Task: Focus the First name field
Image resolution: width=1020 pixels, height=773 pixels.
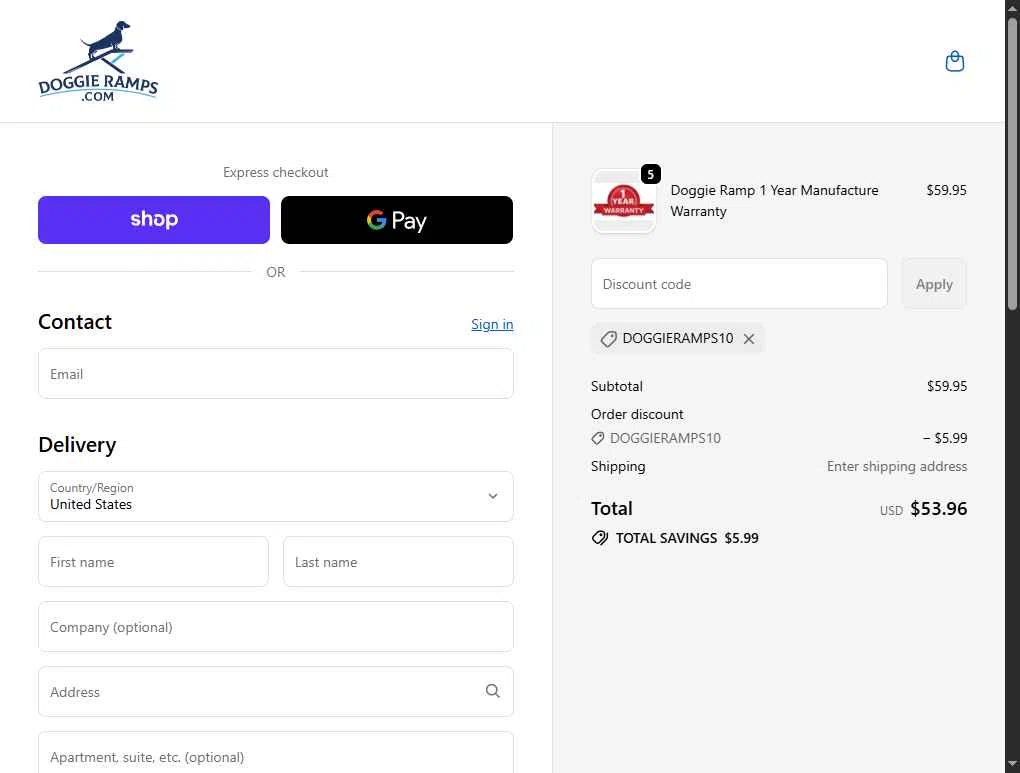Action: click(154, 562)
